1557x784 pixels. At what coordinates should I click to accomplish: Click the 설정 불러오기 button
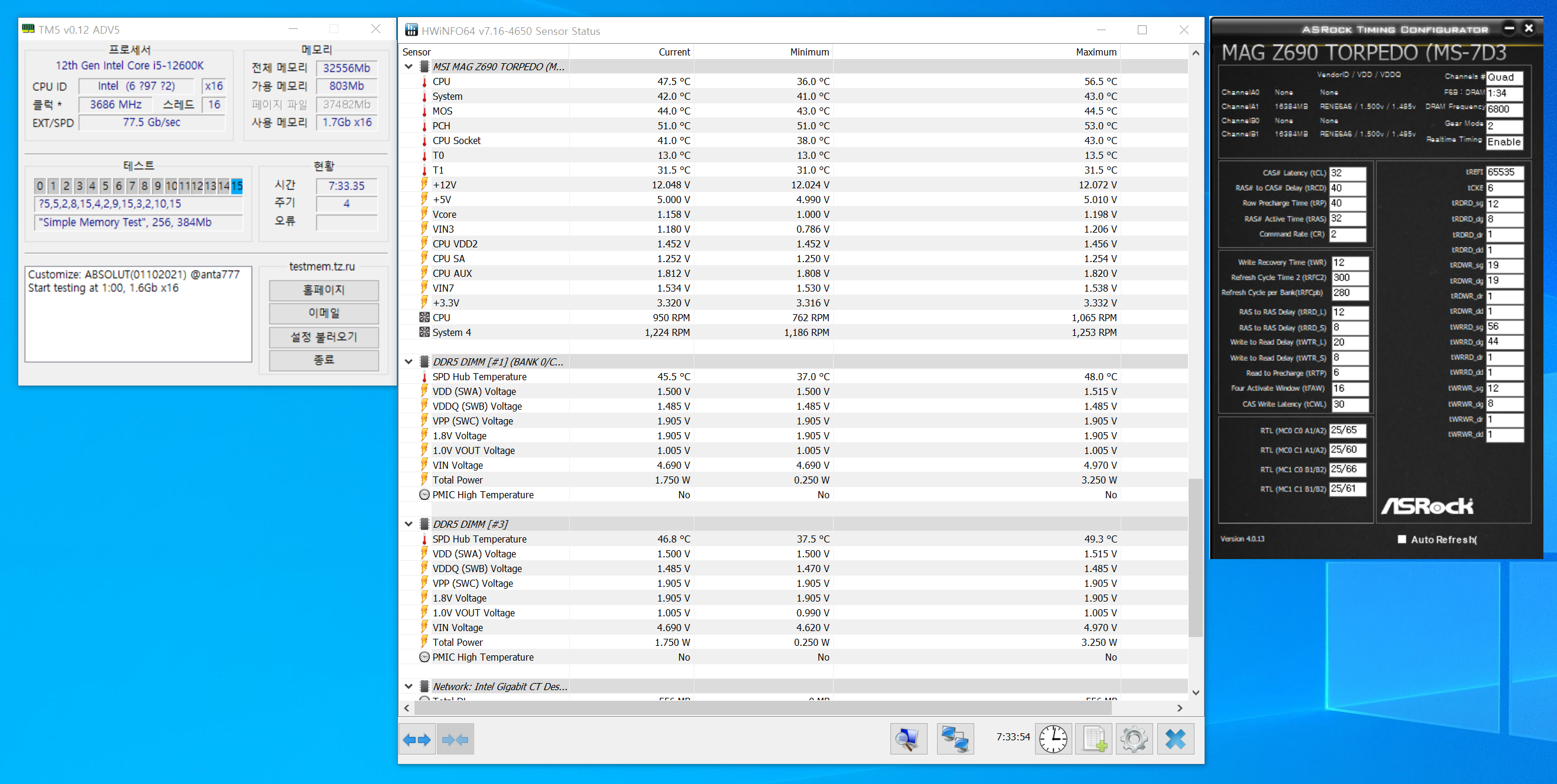coord(324,337)
